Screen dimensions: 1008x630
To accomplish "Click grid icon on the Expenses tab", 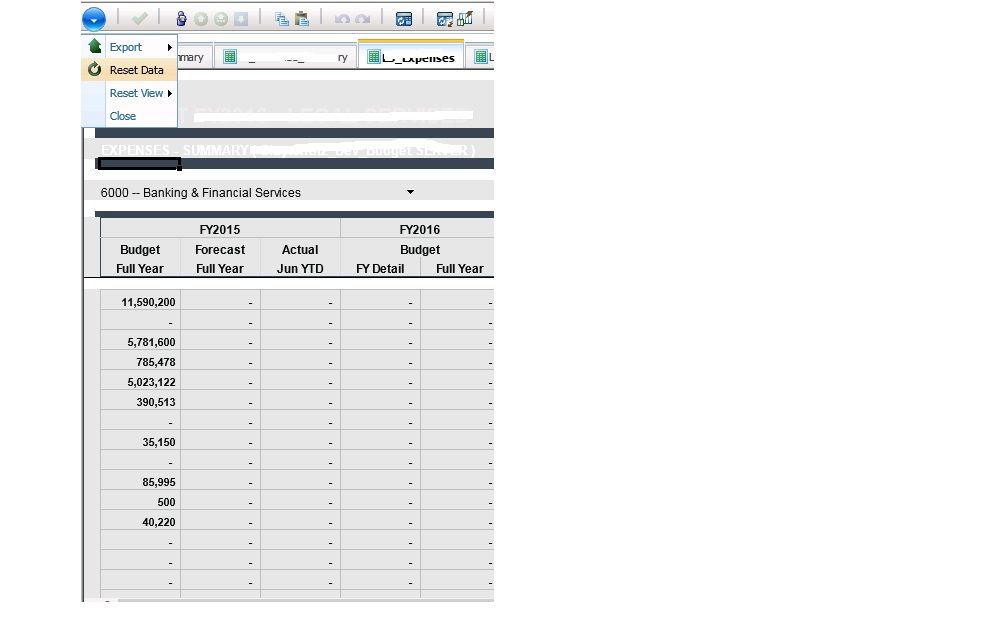I will pyautogui.click(x=374, y=57).
